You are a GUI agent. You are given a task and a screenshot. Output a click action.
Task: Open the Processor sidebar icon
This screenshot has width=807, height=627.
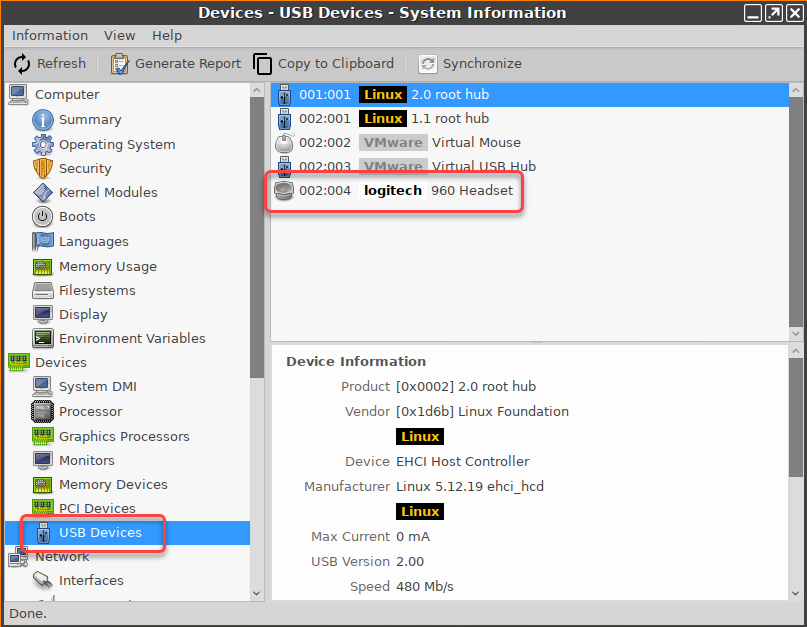pos(41,411)
